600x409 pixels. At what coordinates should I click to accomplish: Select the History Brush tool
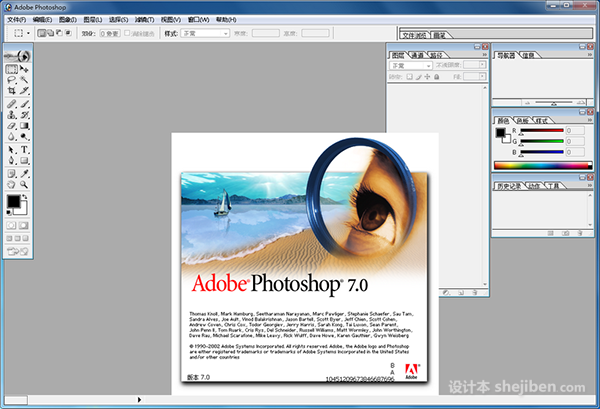(x=24, y=114)
